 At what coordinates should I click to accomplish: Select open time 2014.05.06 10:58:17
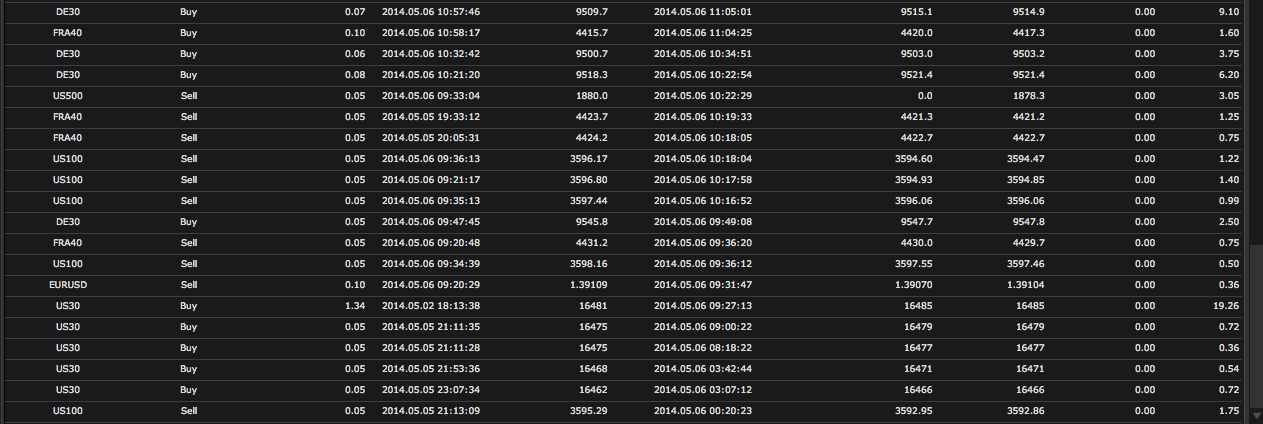[x=431, y=33]
